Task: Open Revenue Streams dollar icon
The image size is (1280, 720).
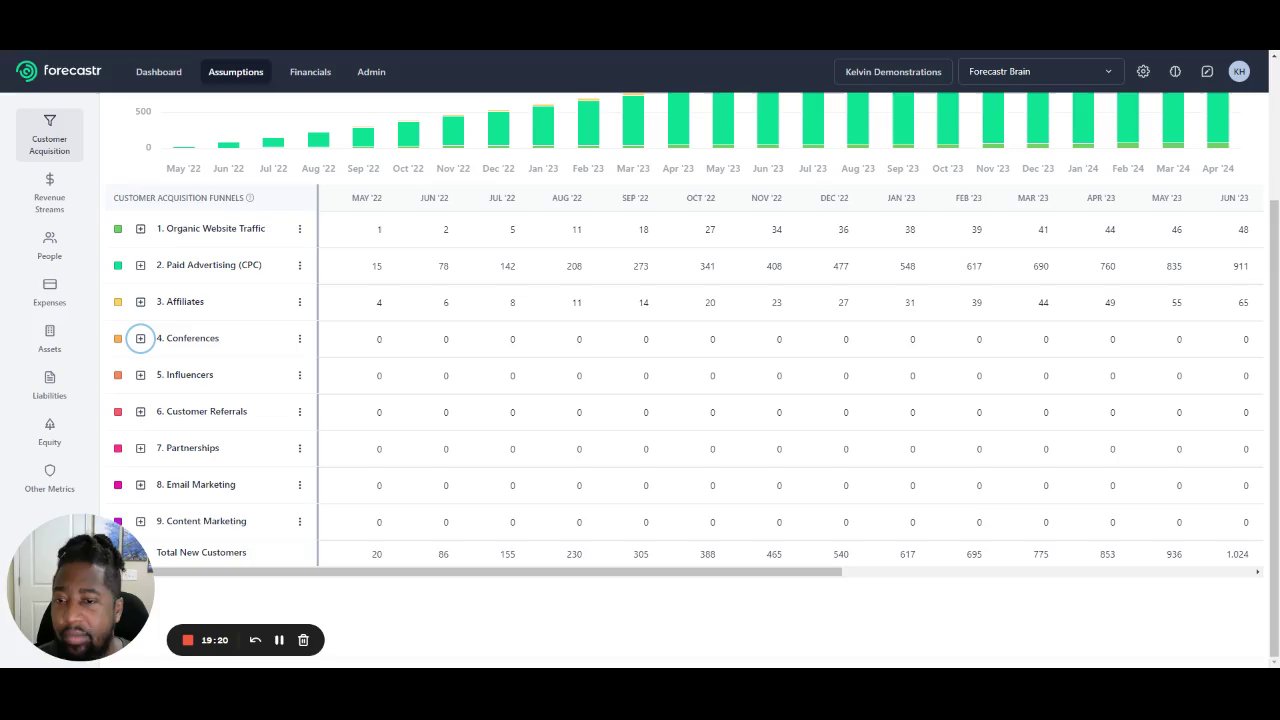Action: (x=49, y=179)
